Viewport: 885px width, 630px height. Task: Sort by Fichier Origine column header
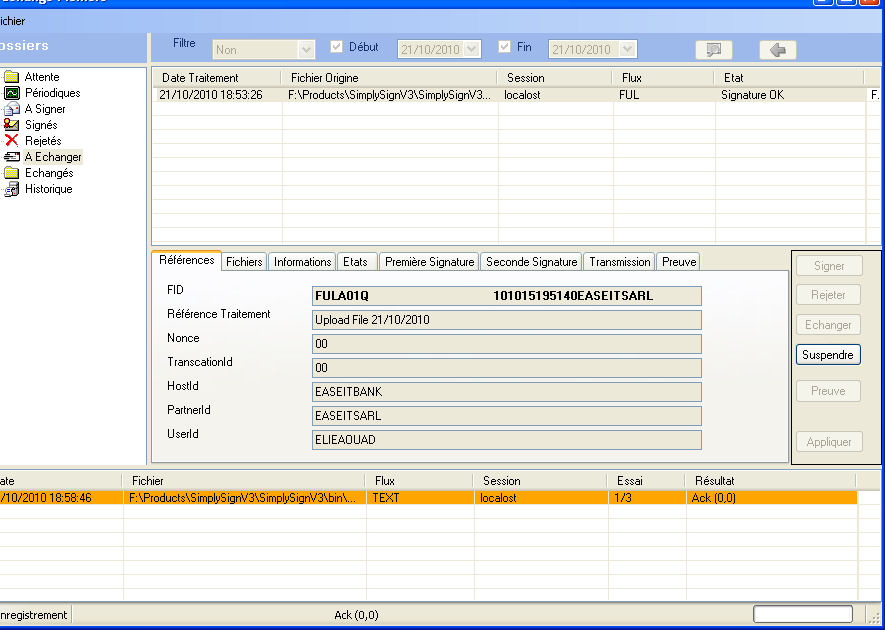(390, 78)
